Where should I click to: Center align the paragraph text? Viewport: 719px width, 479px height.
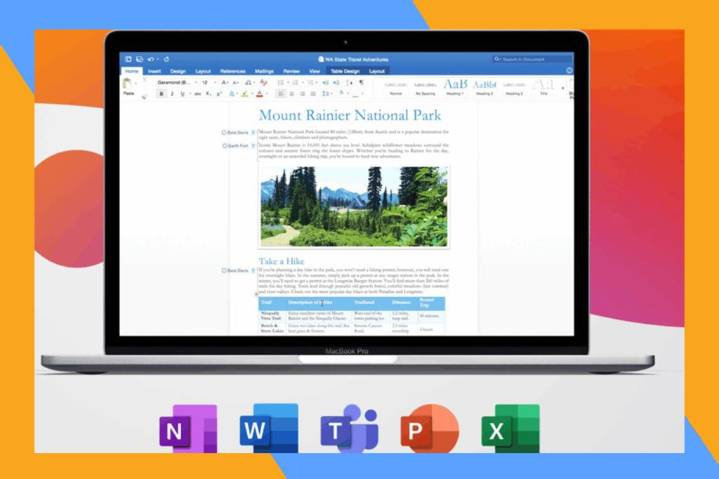[x=292, y=94]
